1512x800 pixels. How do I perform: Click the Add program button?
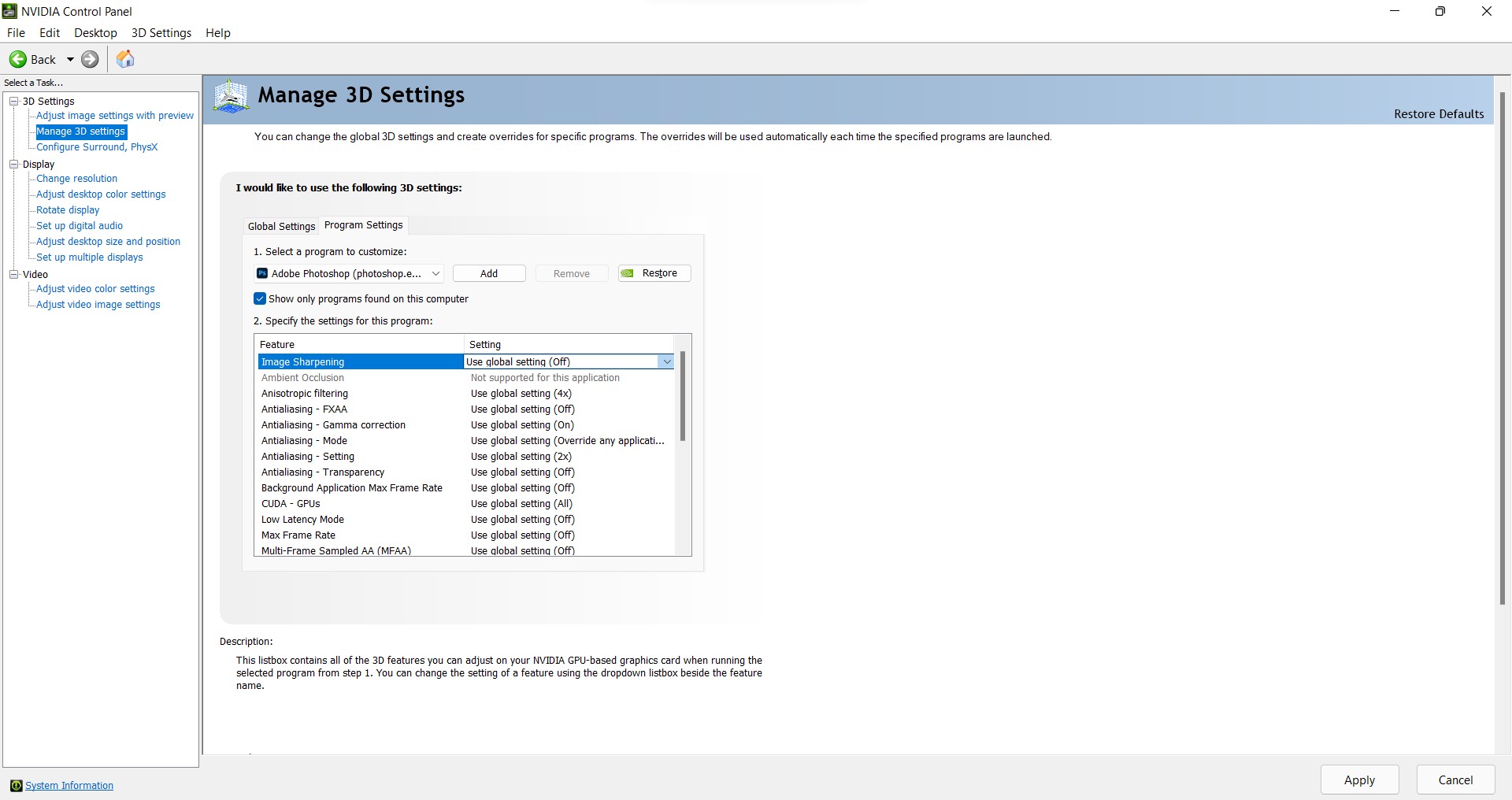489,273
